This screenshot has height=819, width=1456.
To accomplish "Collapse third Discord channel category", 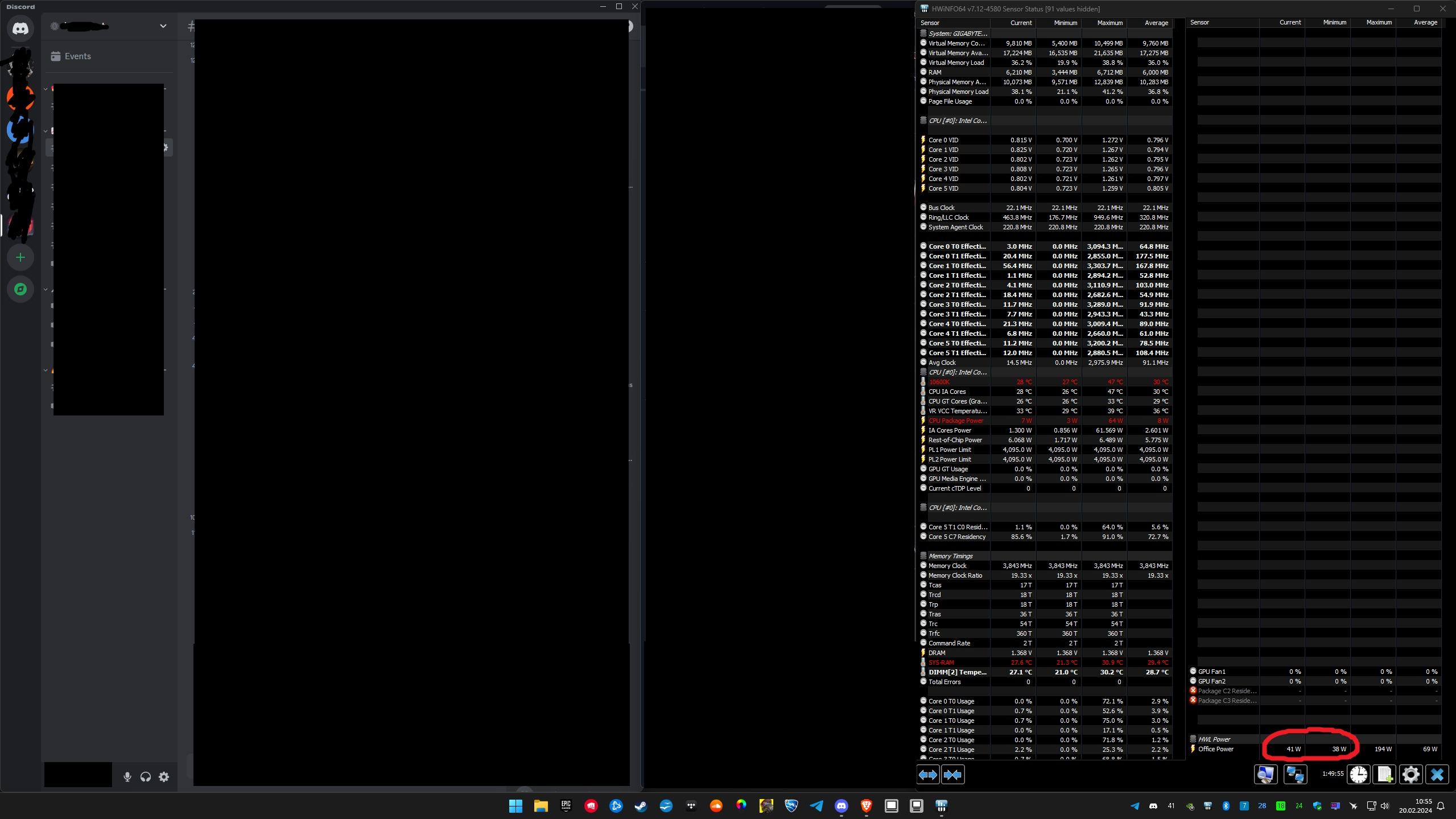I will click(46, 289).
